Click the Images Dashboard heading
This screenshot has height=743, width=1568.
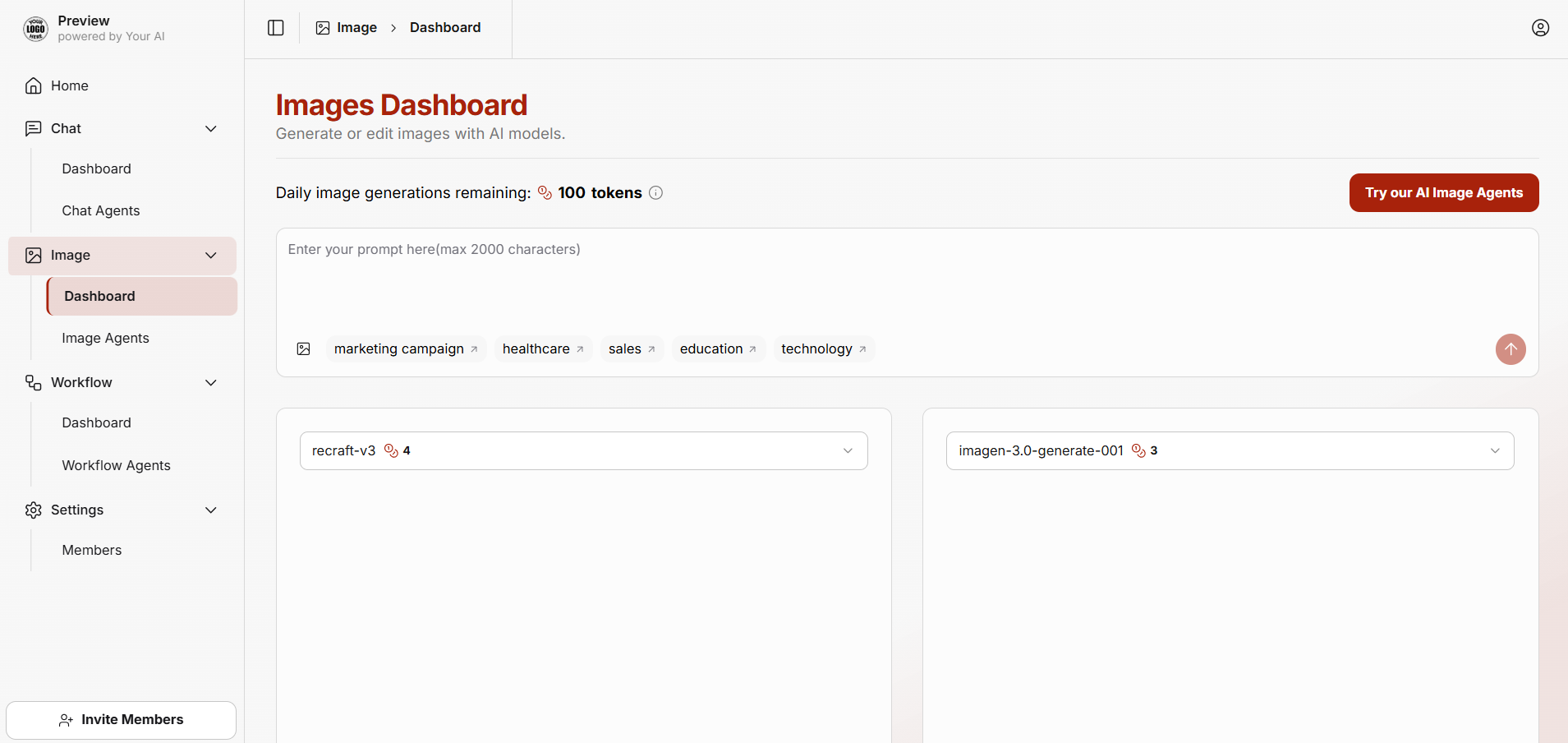coord(402,105)
